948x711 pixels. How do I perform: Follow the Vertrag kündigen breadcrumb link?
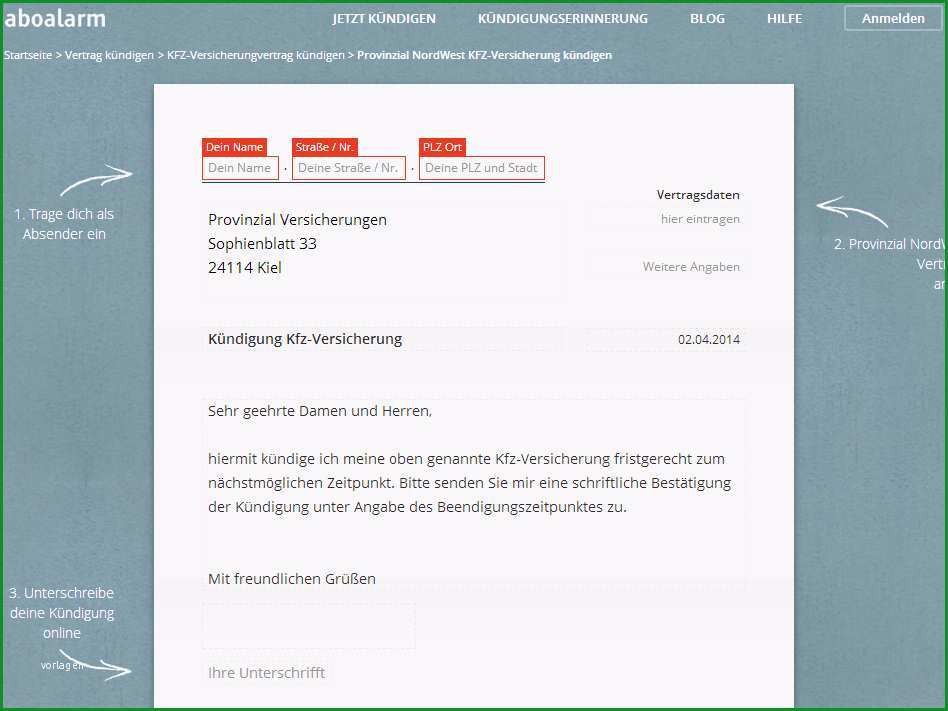pyautogui.click(x=109, y=55)
